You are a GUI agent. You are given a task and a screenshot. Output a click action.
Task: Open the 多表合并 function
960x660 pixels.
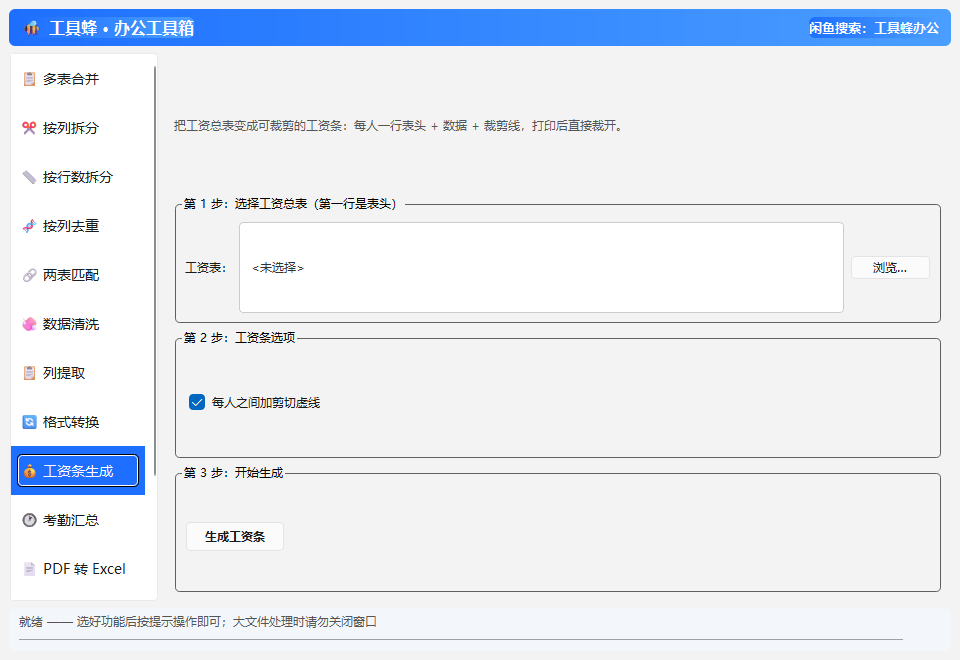[x=78, y=79]
